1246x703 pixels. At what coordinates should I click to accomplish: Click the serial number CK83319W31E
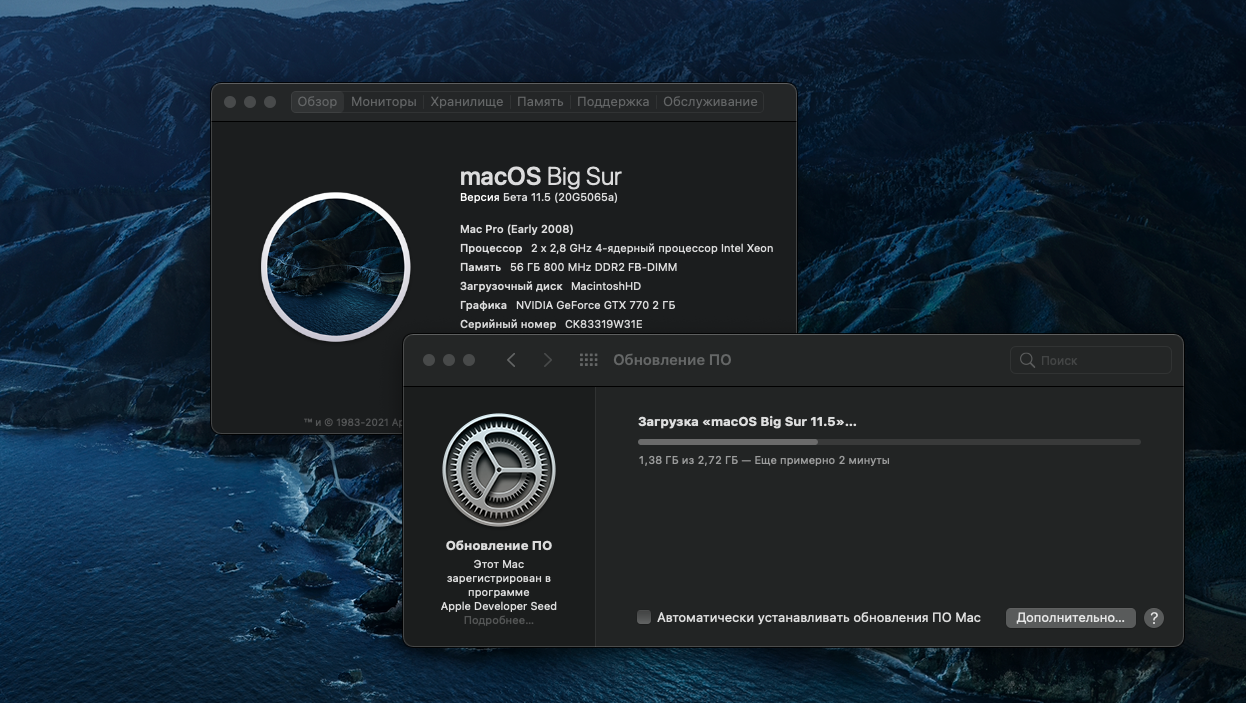604,324
